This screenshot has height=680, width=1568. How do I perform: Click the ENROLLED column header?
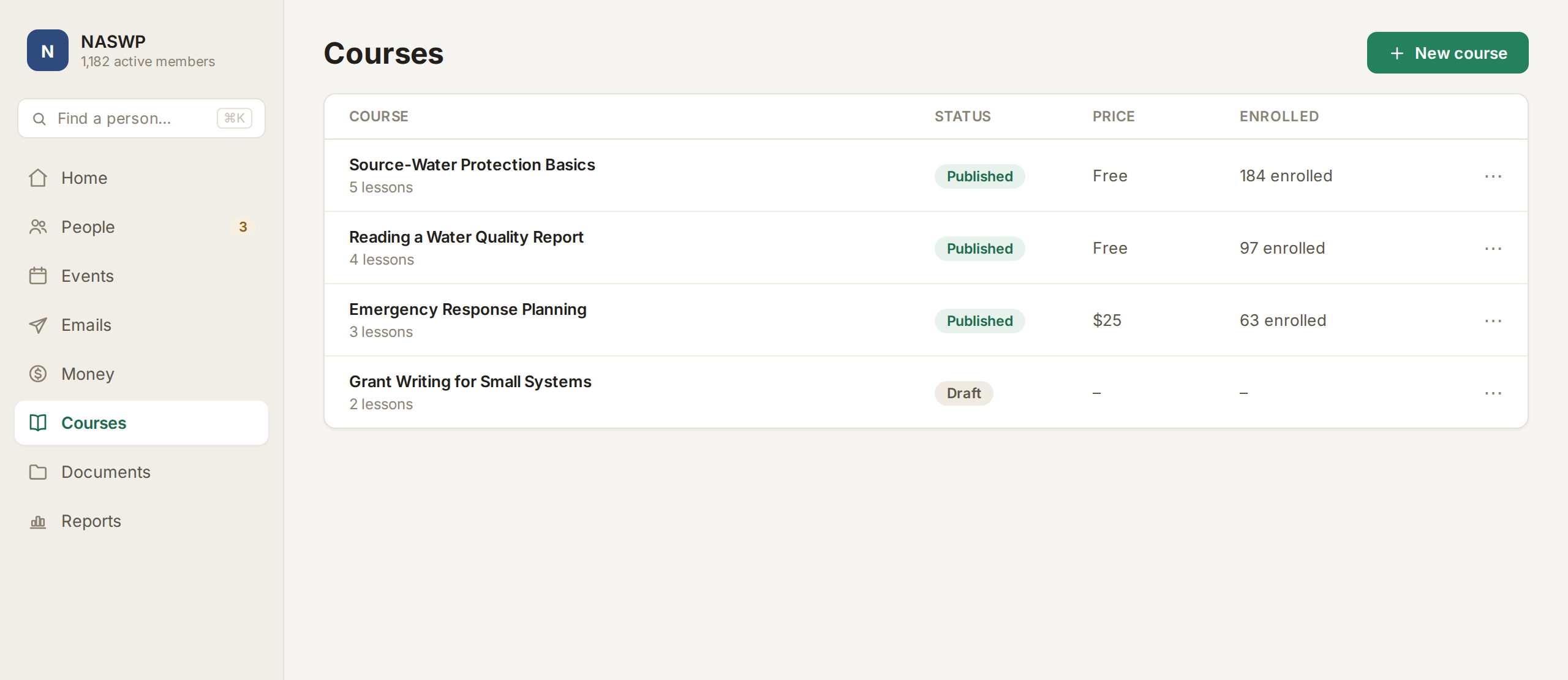[1279, 116]
